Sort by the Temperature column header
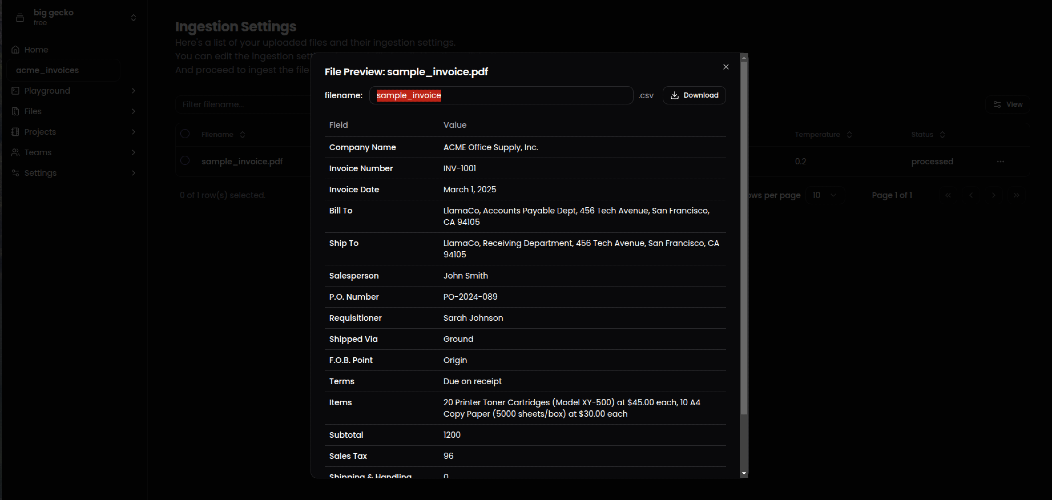Screen dimensions: 1052x500 tap(823, 135)
